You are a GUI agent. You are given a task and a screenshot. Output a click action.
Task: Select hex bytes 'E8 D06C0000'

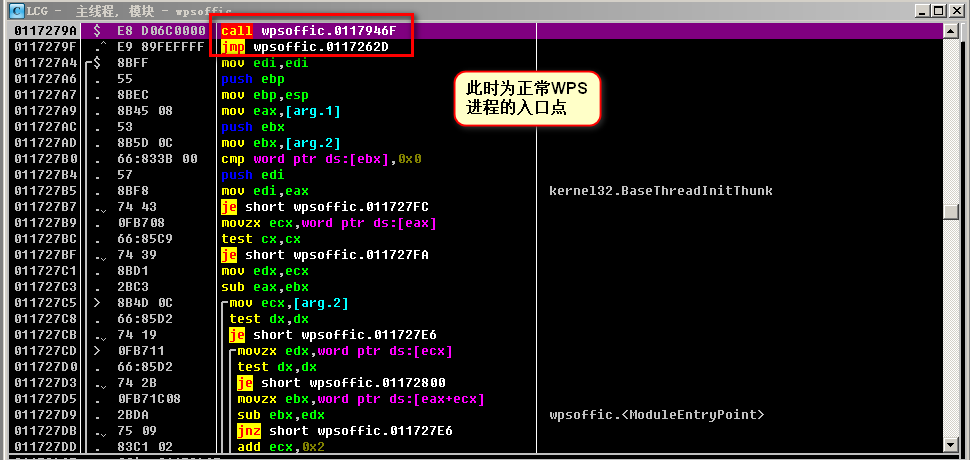pos(161,31)
